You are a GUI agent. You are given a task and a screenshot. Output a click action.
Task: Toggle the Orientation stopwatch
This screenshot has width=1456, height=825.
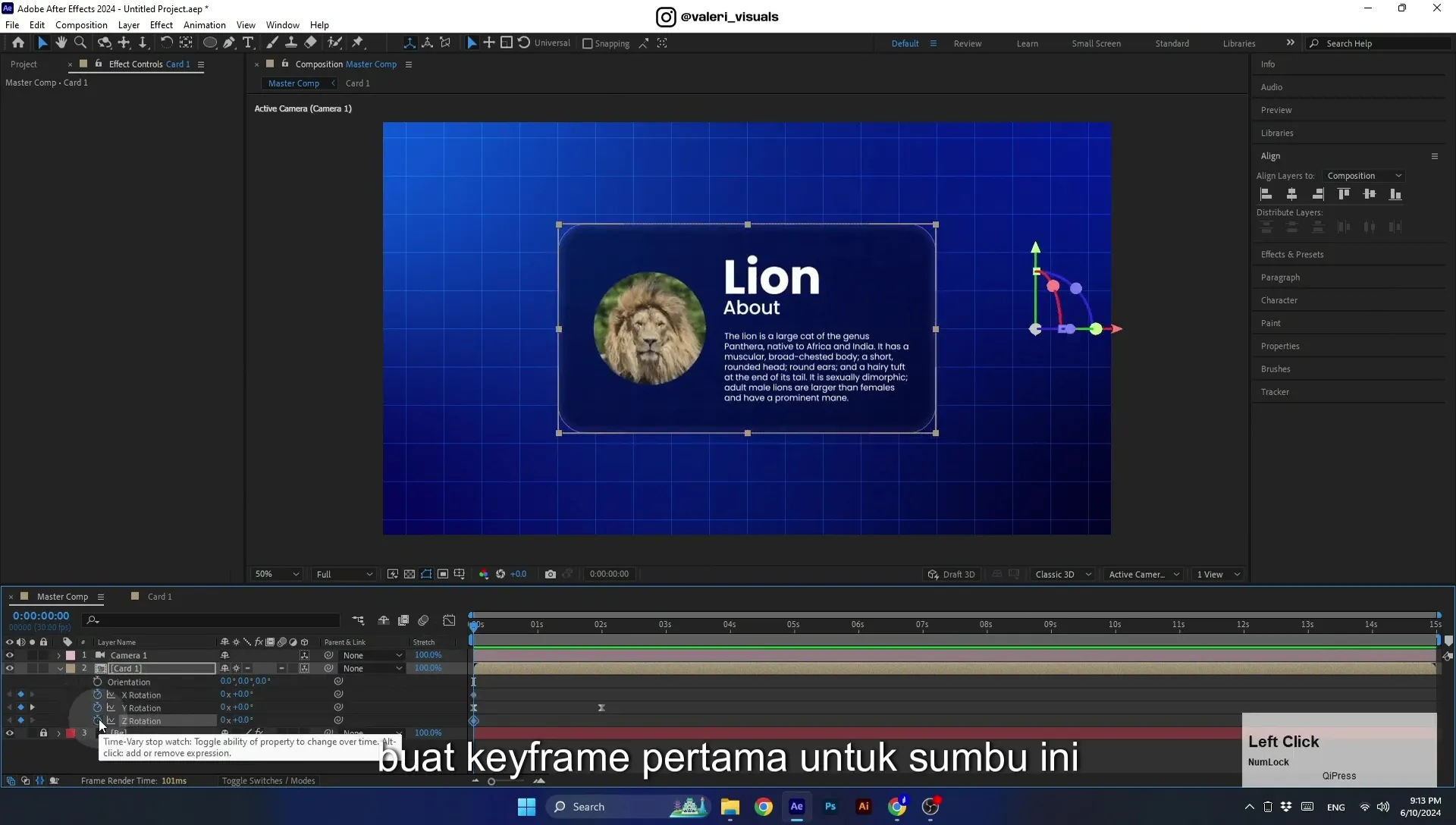tap(97, 682)
